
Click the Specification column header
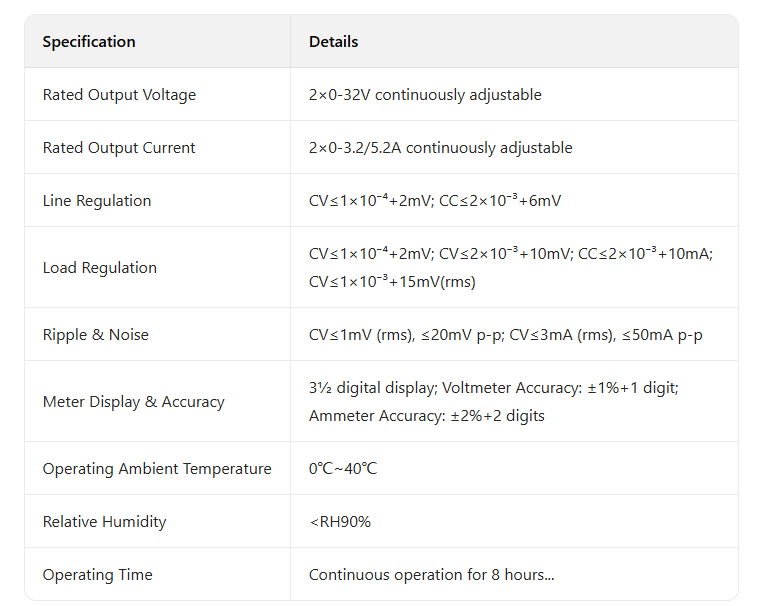click(x=89, y=42)
